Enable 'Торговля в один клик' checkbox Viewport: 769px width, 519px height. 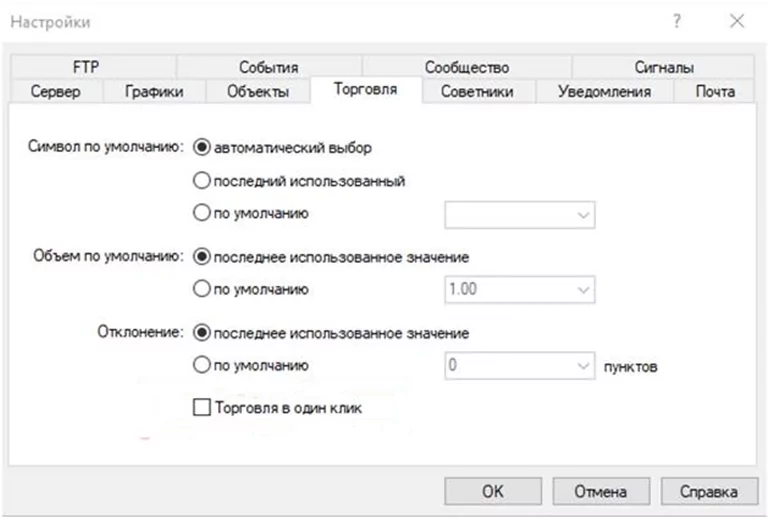202,407
